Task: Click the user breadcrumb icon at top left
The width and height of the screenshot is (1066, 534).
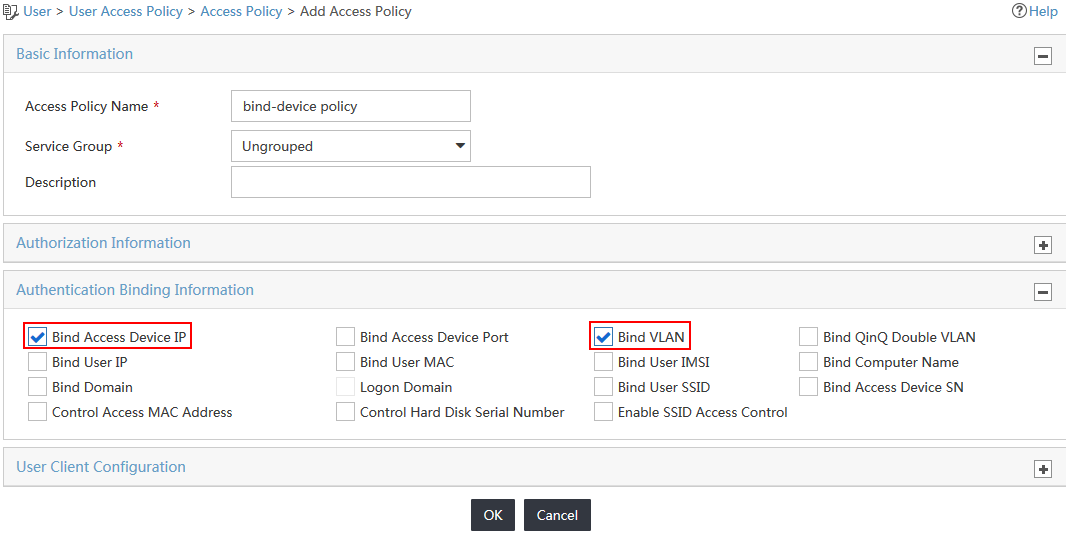Action: [11, 12]
